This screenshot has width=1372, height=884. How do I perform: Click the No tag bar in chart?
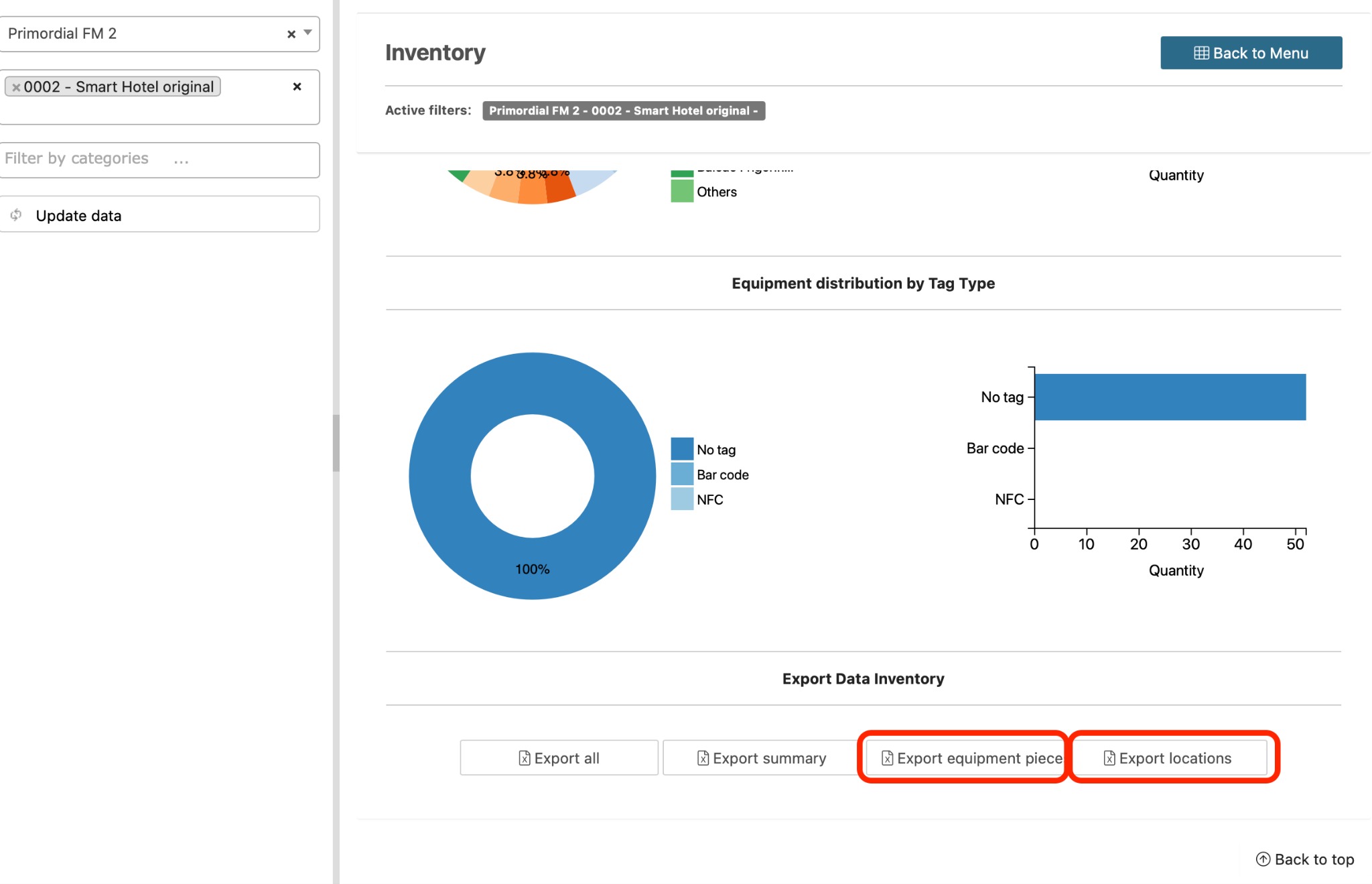pyautogui.click(x=1170, y=397)
